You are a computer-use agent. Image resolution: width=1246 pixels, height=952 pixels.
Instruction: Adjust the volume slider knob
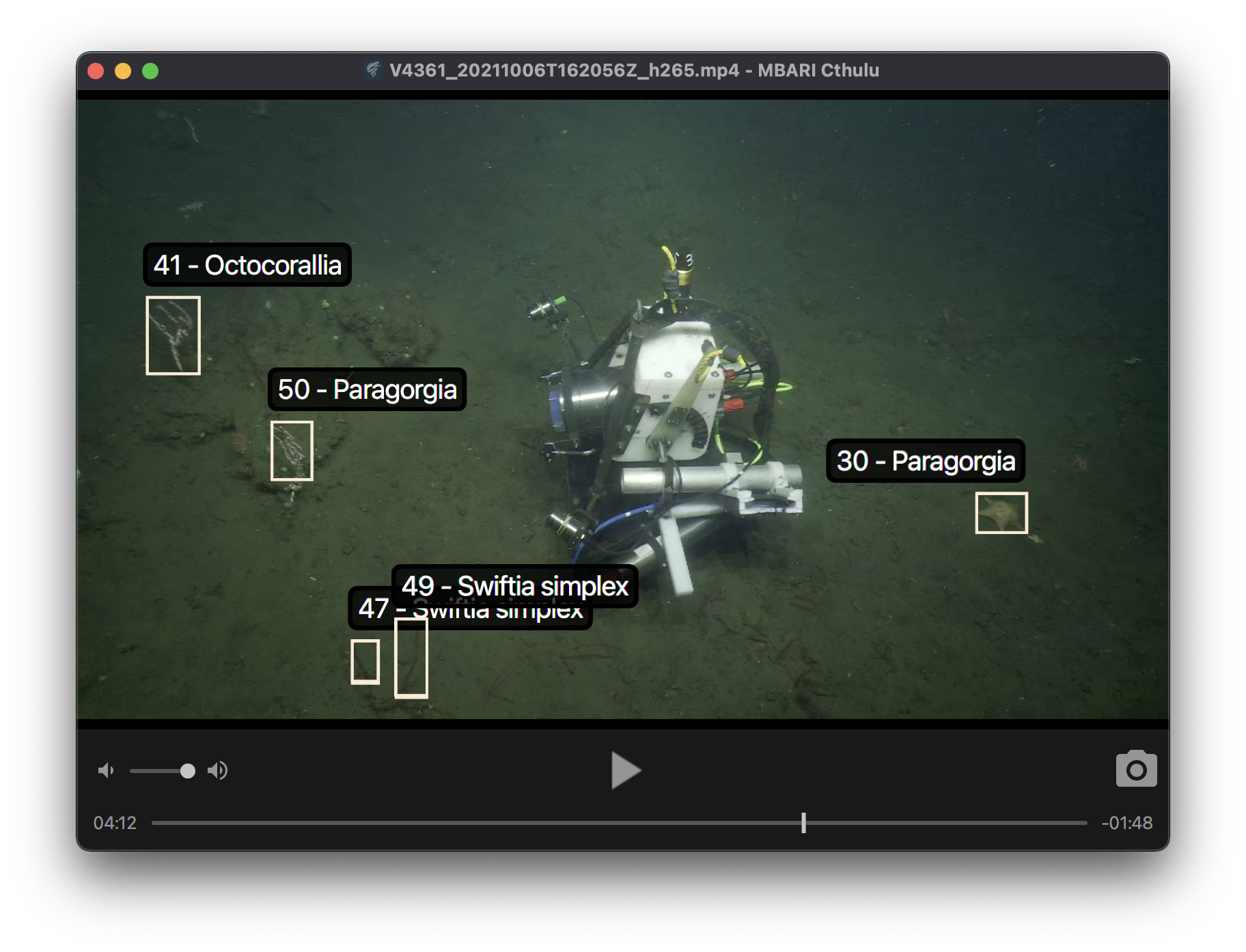click(x=187, y=771)
